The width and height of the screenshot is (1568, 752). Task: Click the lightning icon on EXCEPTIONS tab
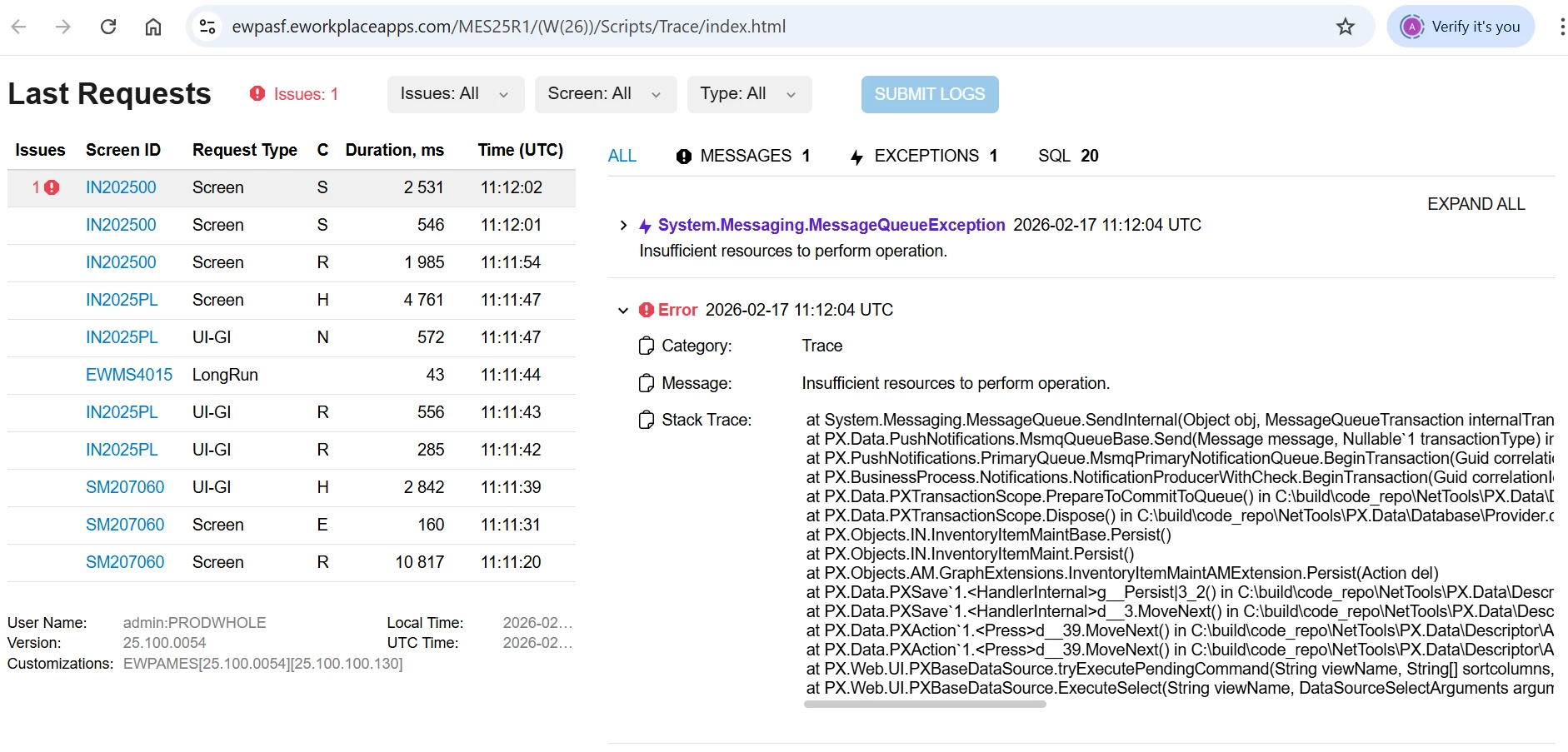pos(856,157)
